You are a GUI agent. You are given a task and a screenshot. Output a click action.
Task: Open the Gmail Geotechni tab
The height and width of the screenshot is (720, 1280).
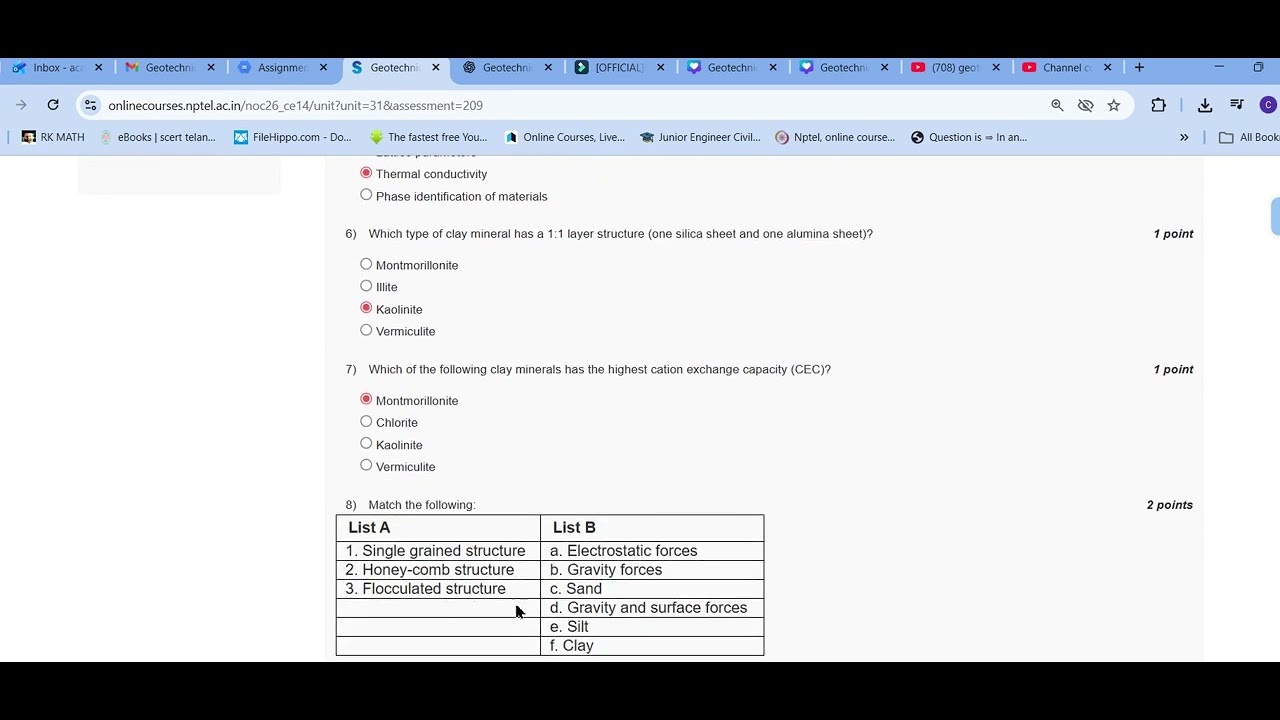(168, 68)
